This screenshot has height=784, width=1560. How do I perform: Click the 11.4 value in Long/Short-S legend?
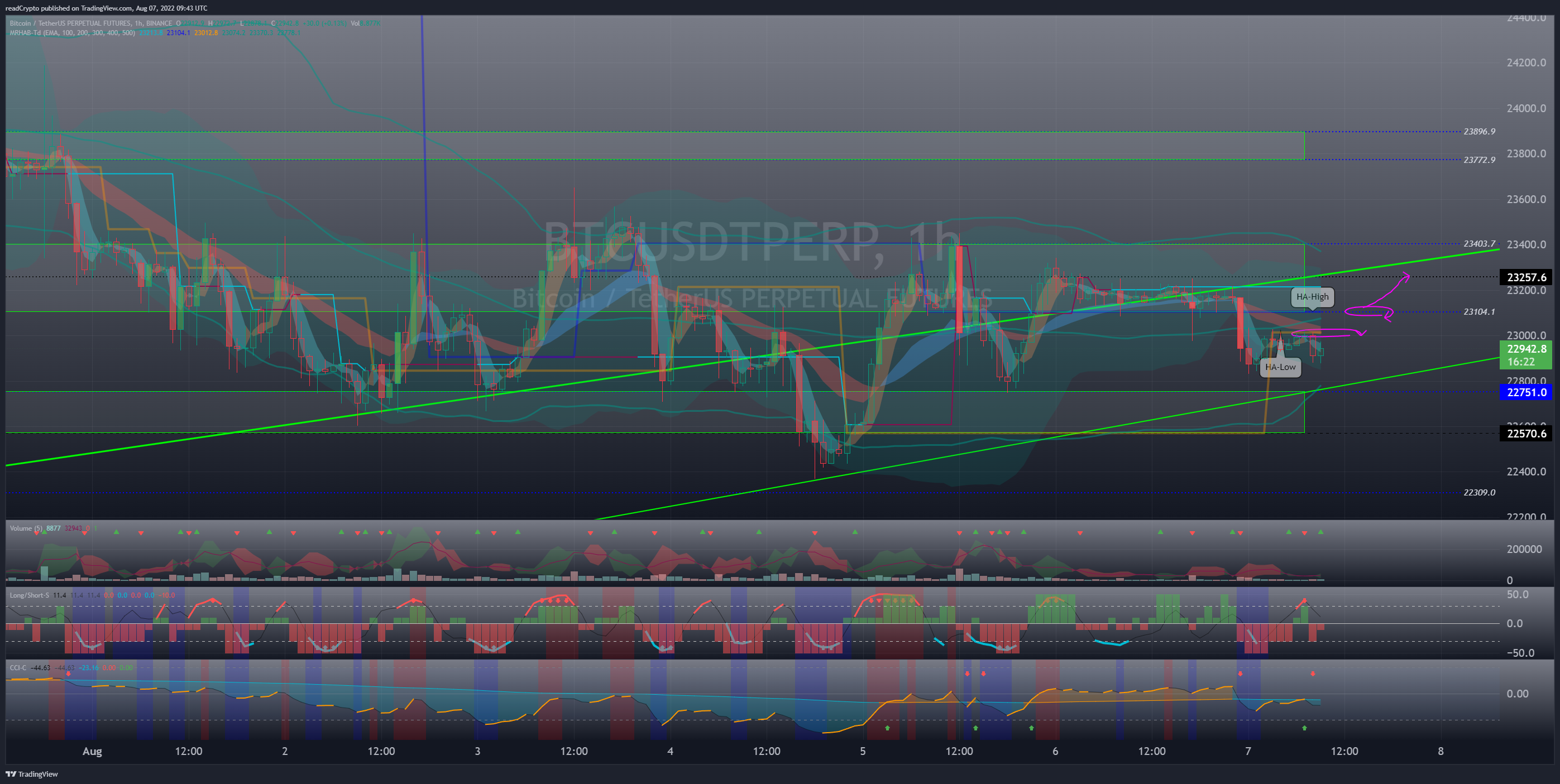59,595
